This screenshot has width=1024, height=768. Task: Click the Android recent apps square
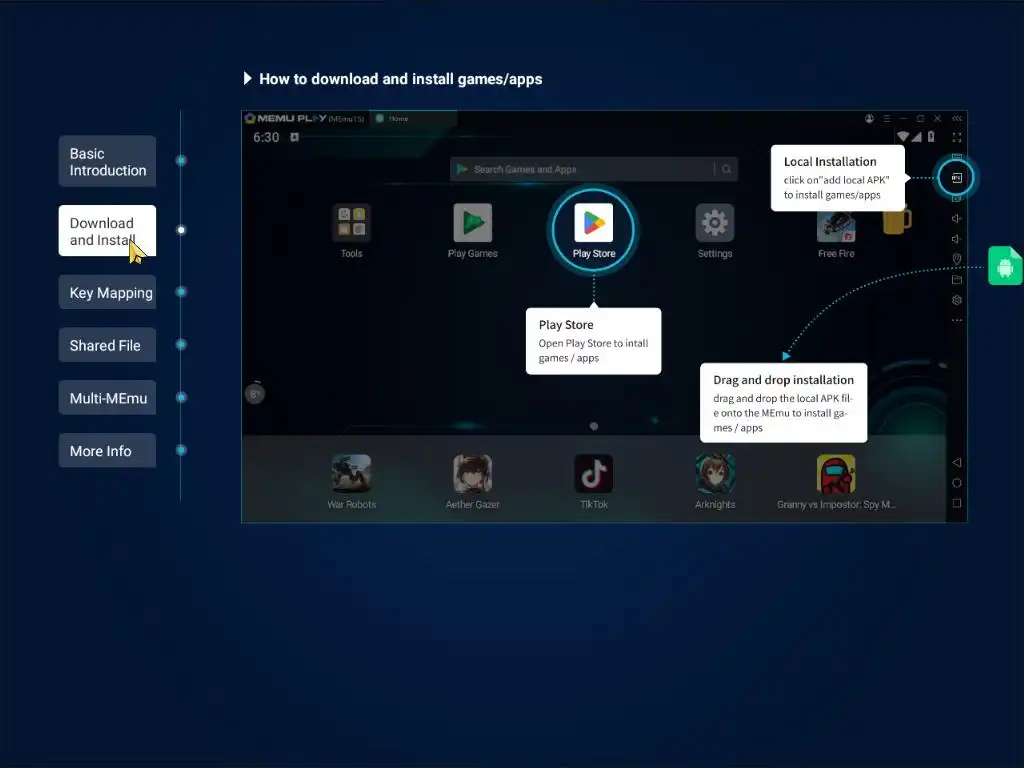point(957,504)
